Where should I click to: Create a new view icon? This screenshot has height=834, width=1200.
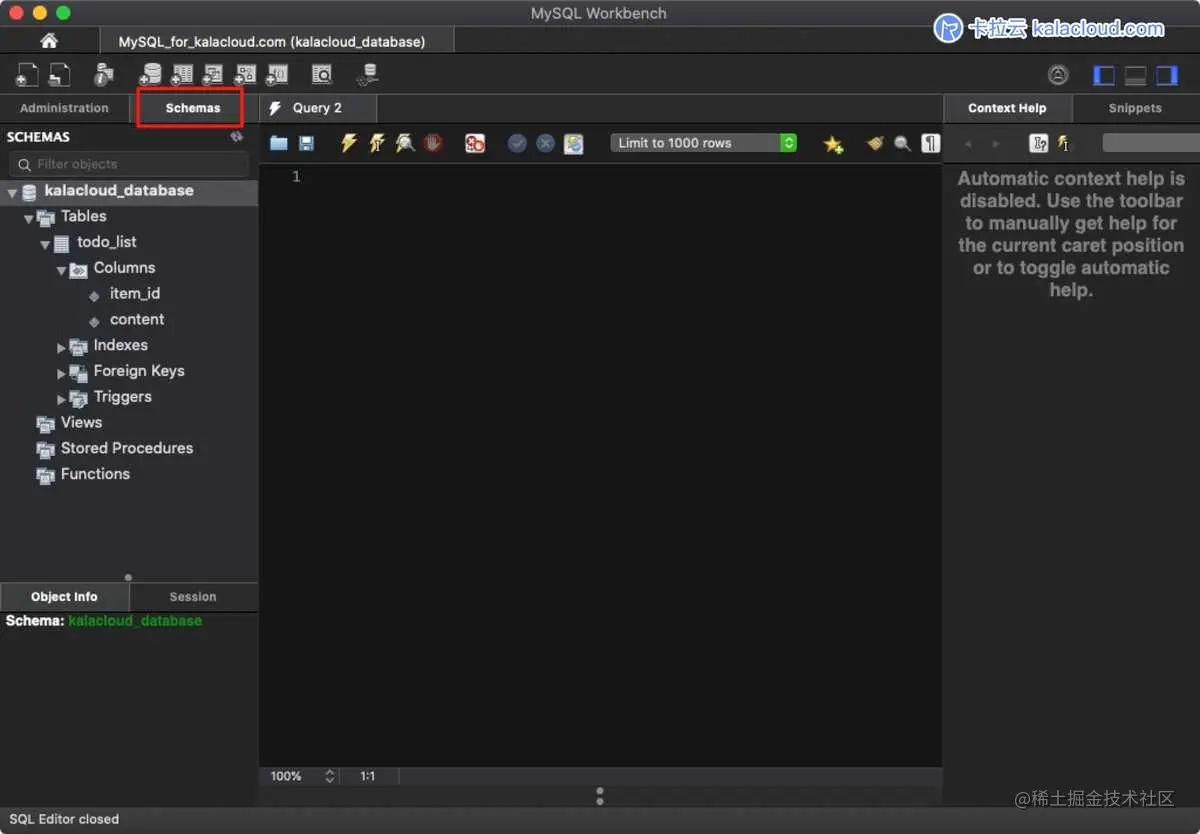tap(213, 74)
